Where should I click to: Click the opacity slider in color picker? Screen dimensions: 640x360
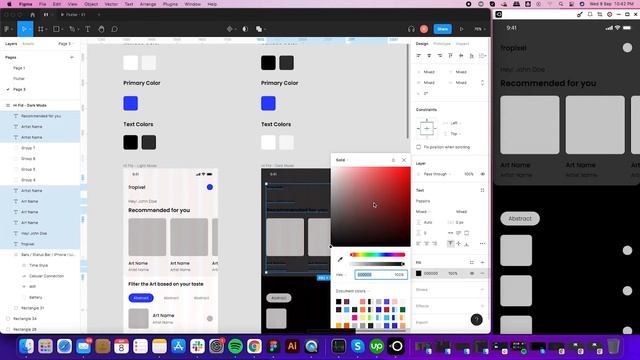[x=378, y=264]
